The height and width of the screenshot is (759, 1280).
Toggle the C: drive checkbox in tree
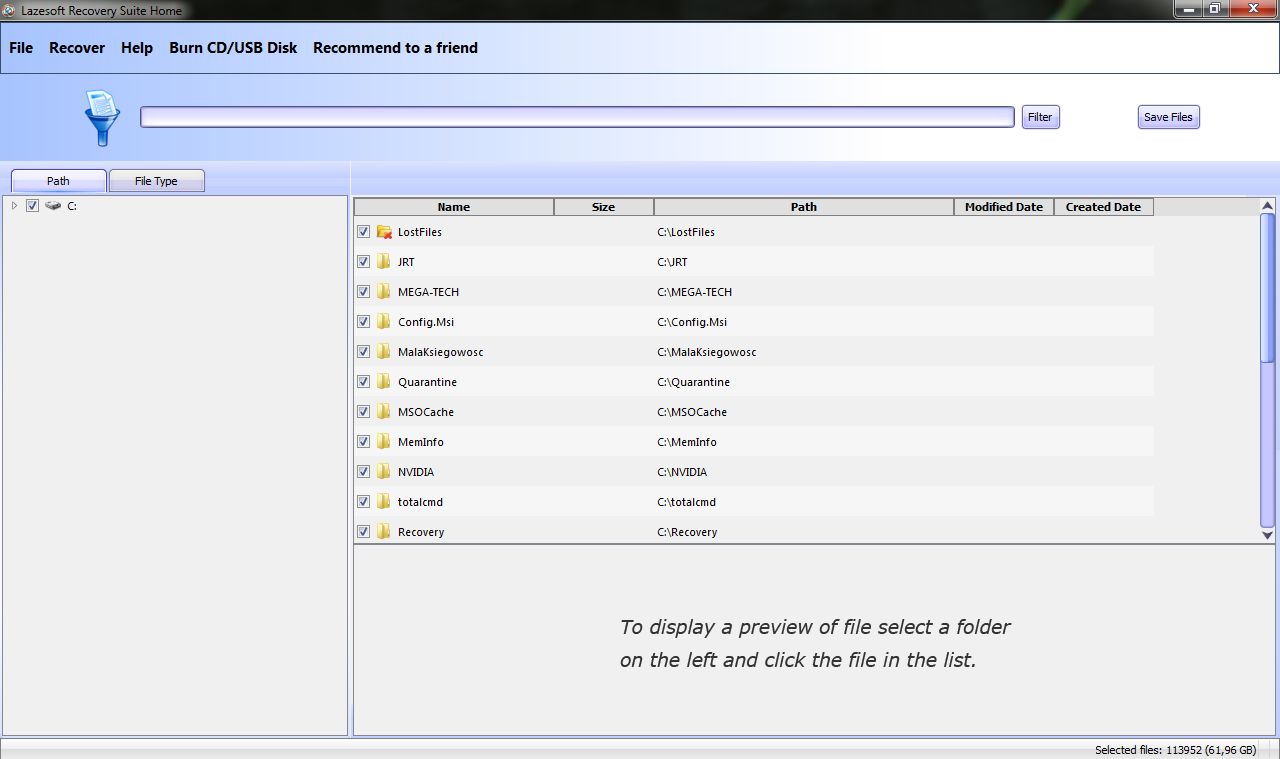click(32, 206)
